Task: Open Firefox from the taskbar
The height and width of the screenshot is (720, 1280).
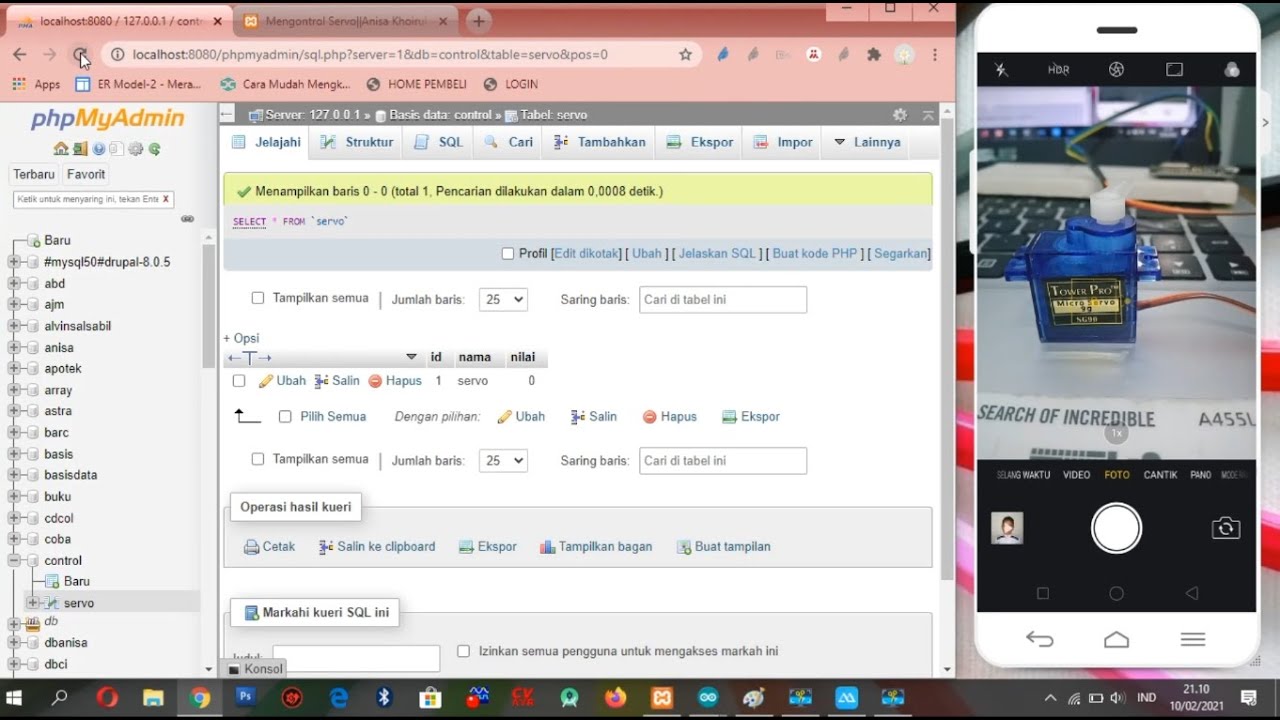Action: click(x=616, y=698)
